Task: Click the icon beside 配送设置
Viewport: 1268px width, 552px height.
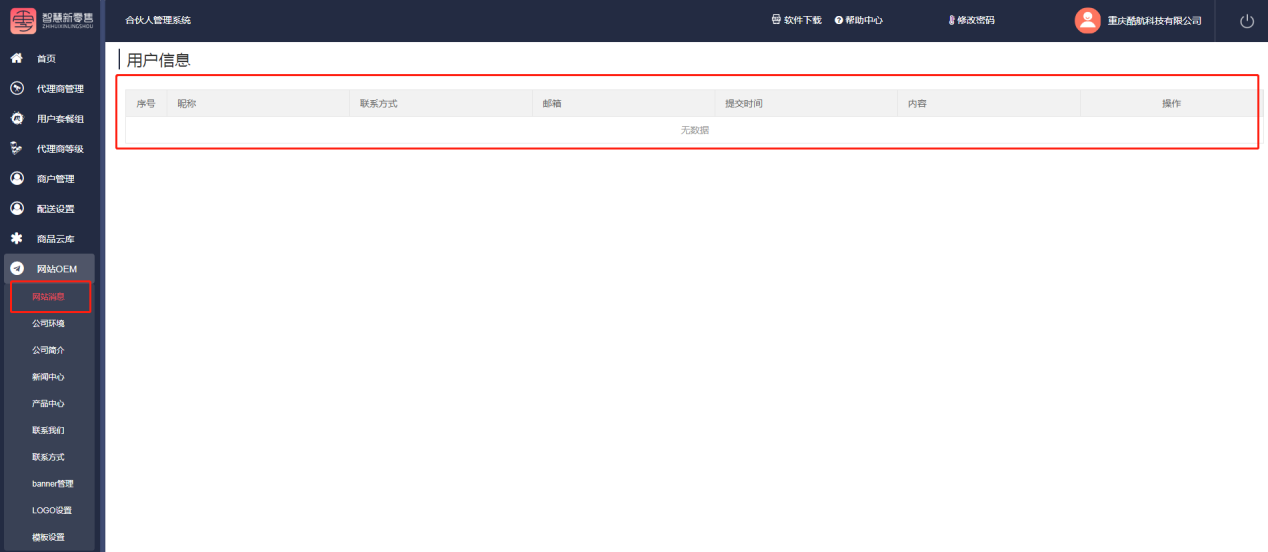Action: tap(16, 208)
